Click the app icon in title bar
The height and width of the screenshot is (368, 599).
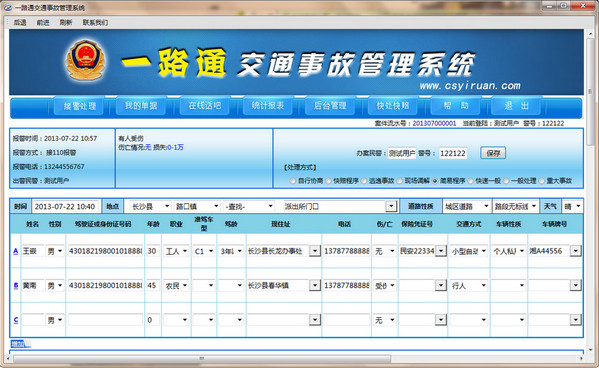7,7
